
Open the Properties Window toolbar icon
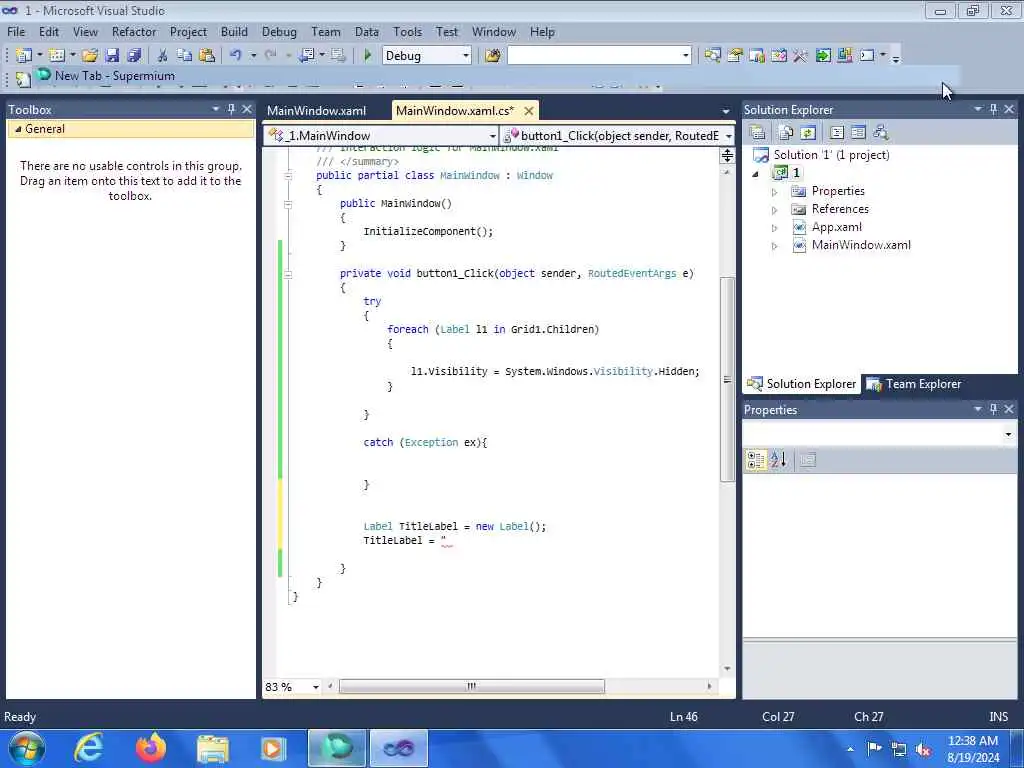(x=735, y=56)
